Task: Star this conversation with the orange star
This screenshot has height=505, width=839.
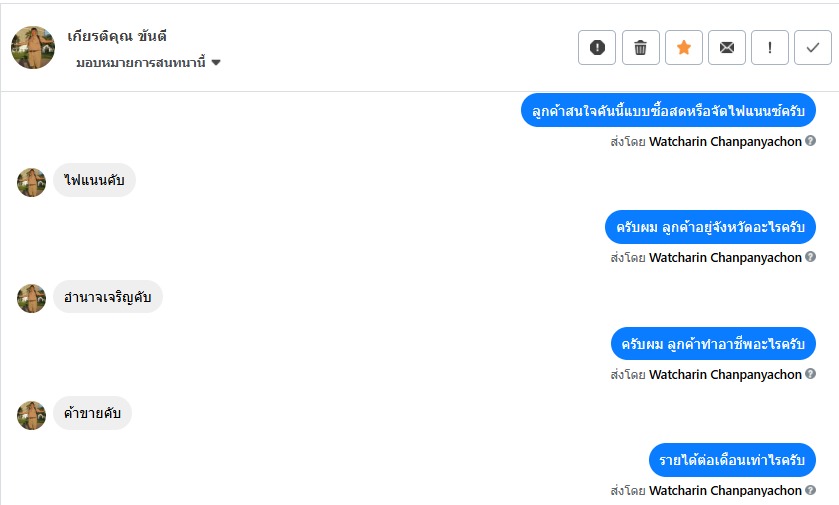Action: (x=684, y=47)
